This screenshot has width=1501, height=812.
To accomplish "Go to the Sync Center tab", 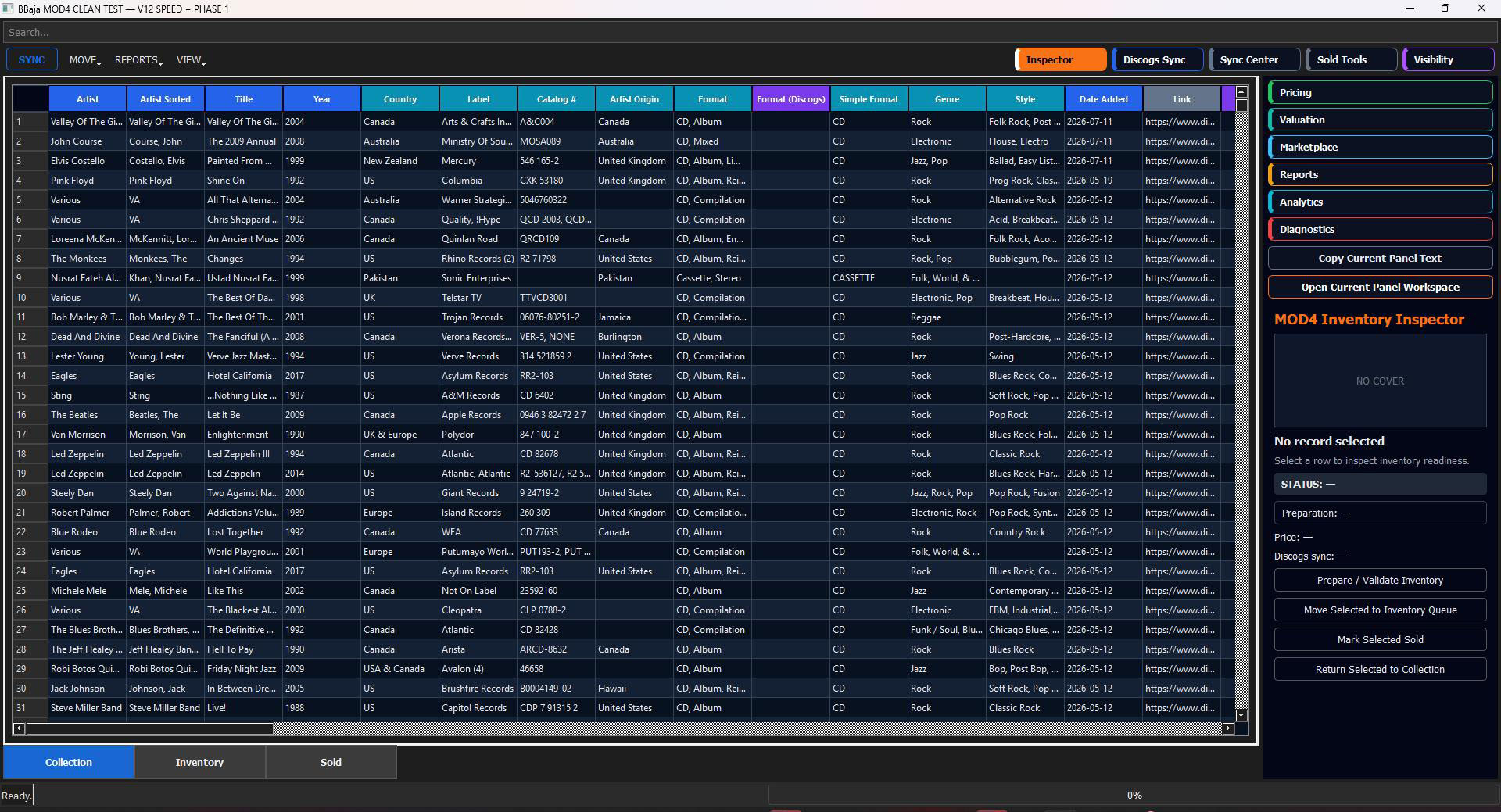I will coord(1255,59).
